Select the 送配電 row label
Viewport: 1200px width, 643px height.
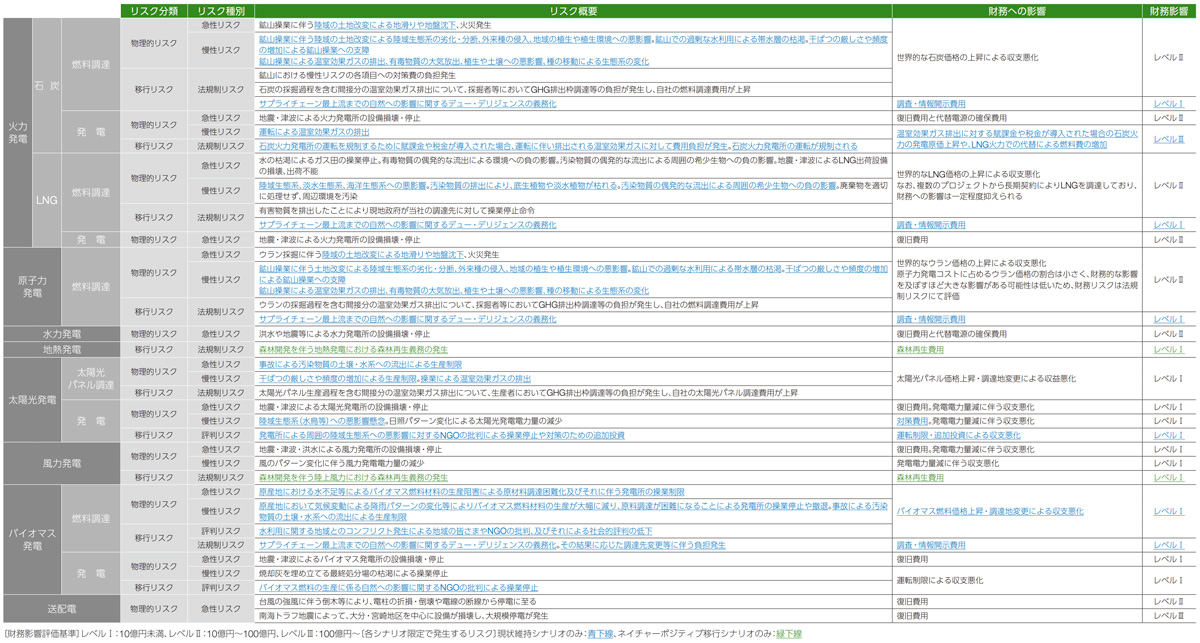[x=62, y=608]
